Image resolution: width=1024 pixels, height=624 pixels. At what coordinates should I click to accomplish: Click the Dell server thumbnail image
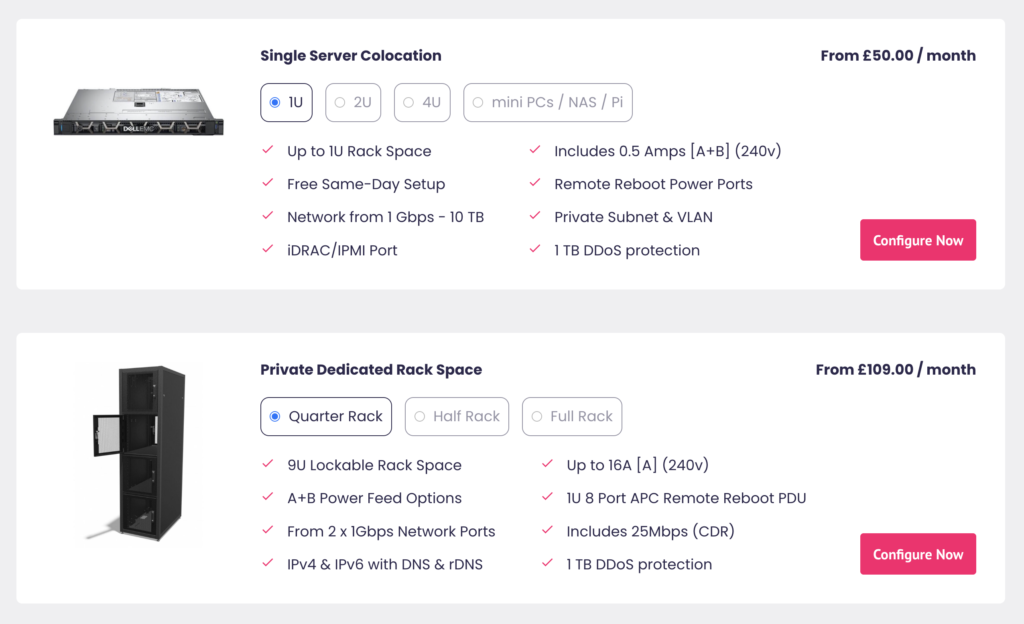click(x=137, y=110)
